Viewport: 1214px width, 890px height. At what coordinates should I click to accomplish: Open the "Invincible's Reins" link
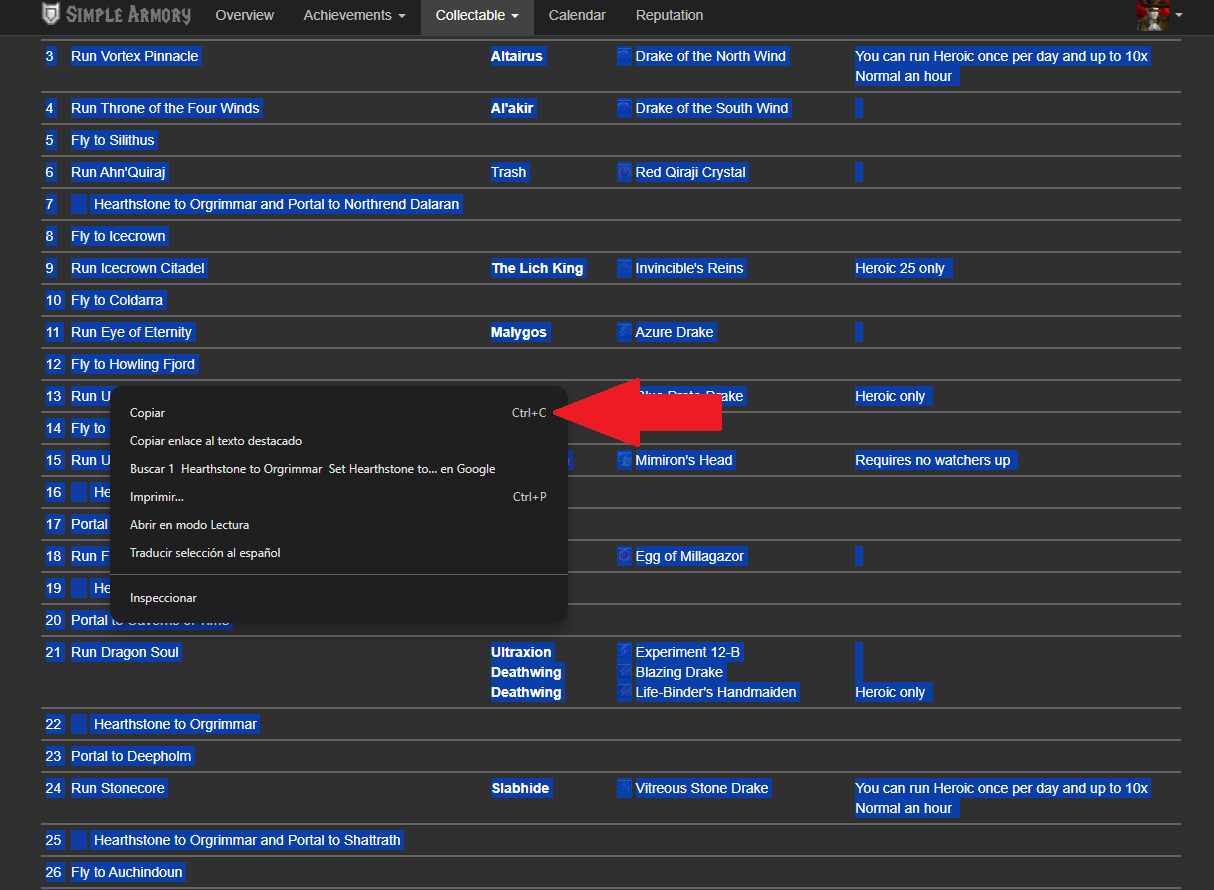tap(690, 268)
